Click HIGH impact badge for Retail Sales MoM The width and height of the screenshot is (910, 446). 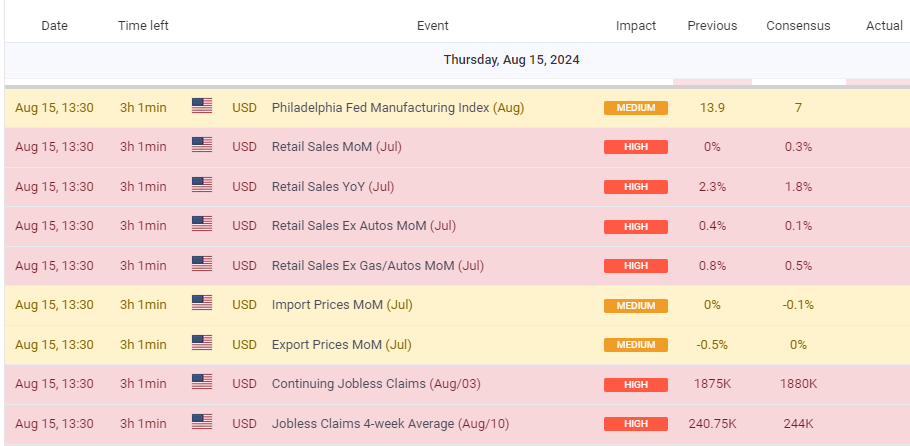coord(635,147)
